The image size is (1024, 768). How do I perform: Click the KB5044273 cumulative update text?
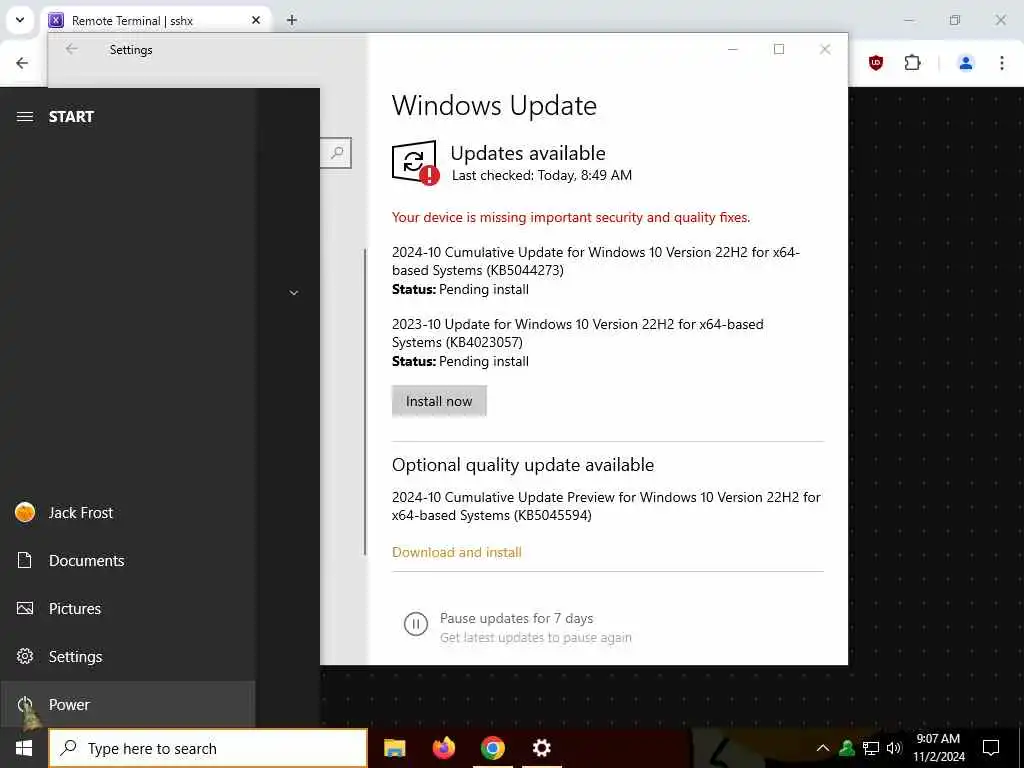pyautogui.click(x=596, y=261)
